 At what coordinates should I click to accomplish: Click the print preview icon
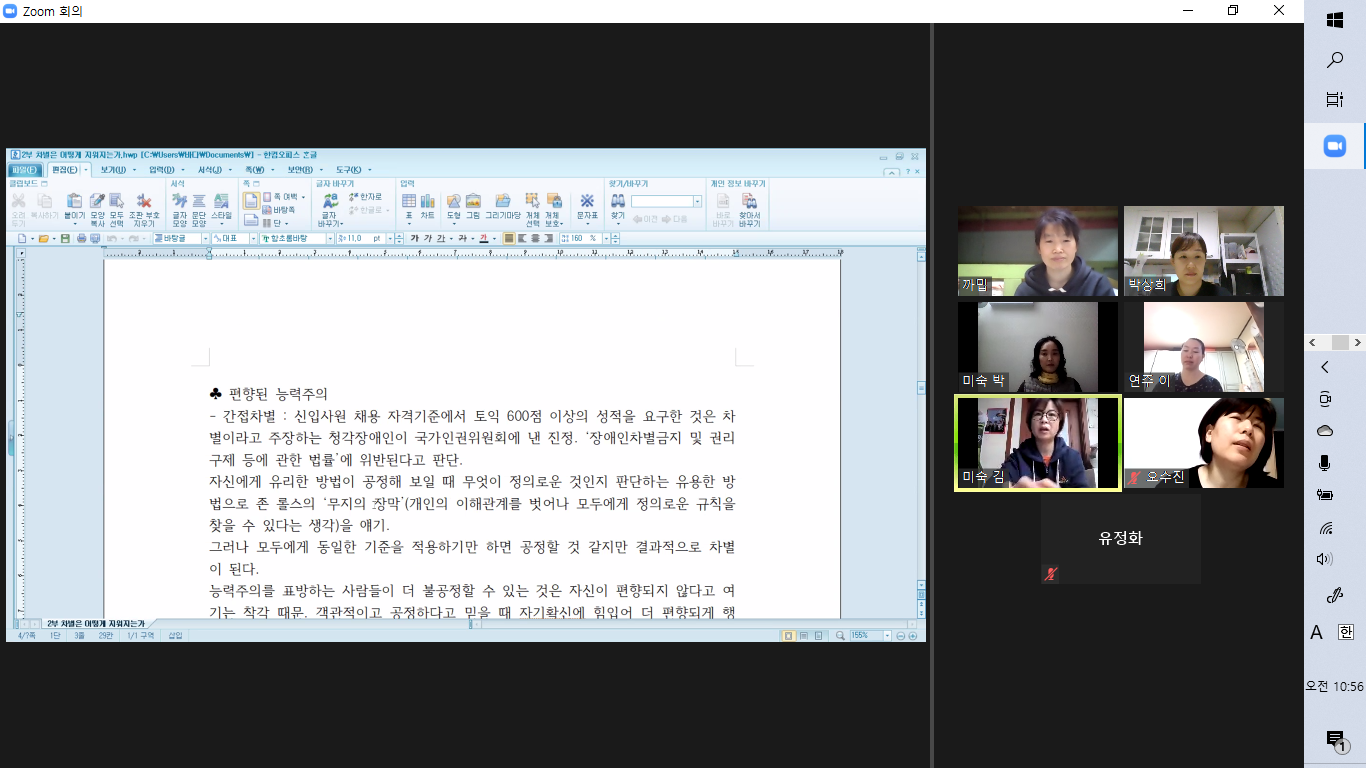coord(95,239)
